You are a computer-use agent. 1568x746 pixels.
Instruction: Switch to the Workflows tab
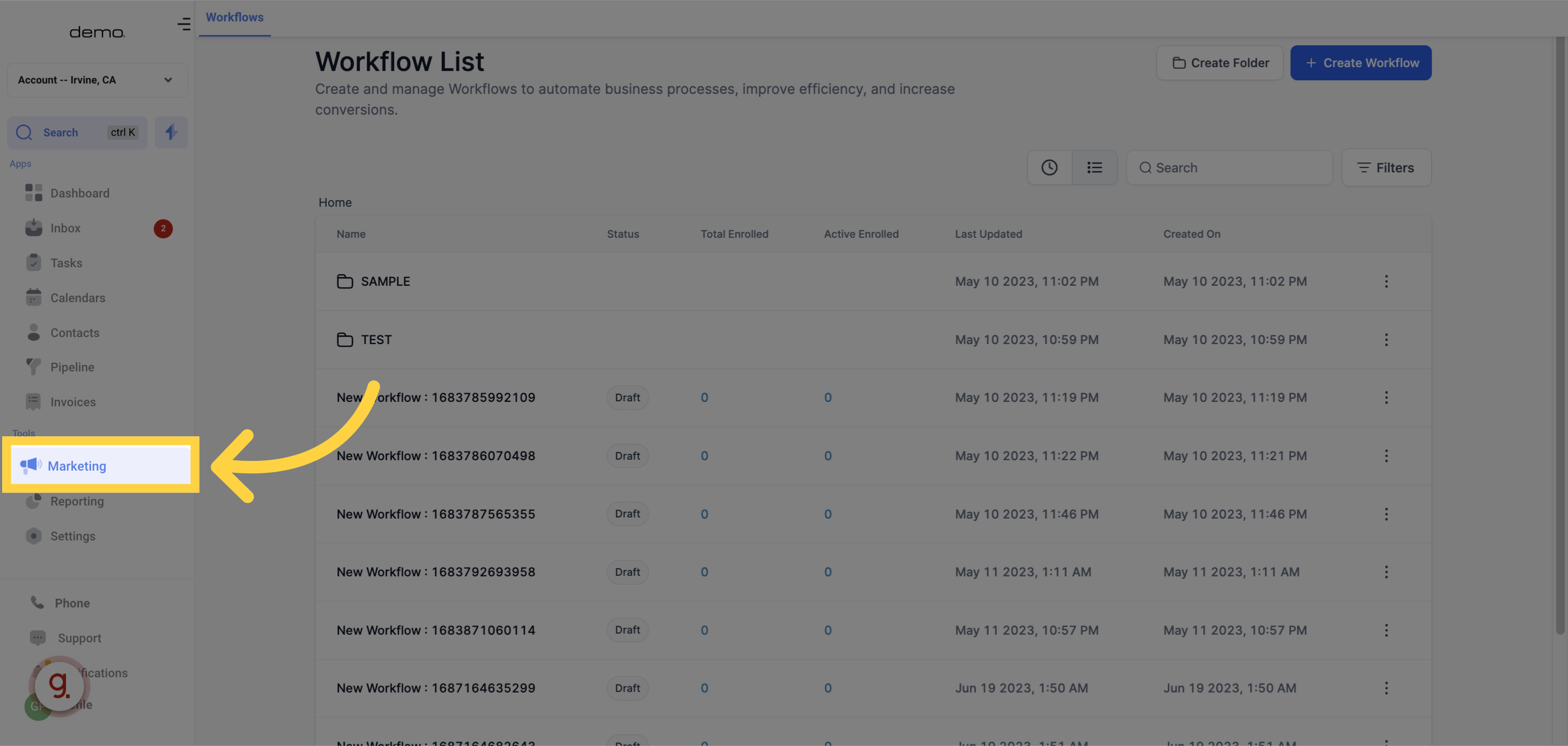click(x=235, y=17)
